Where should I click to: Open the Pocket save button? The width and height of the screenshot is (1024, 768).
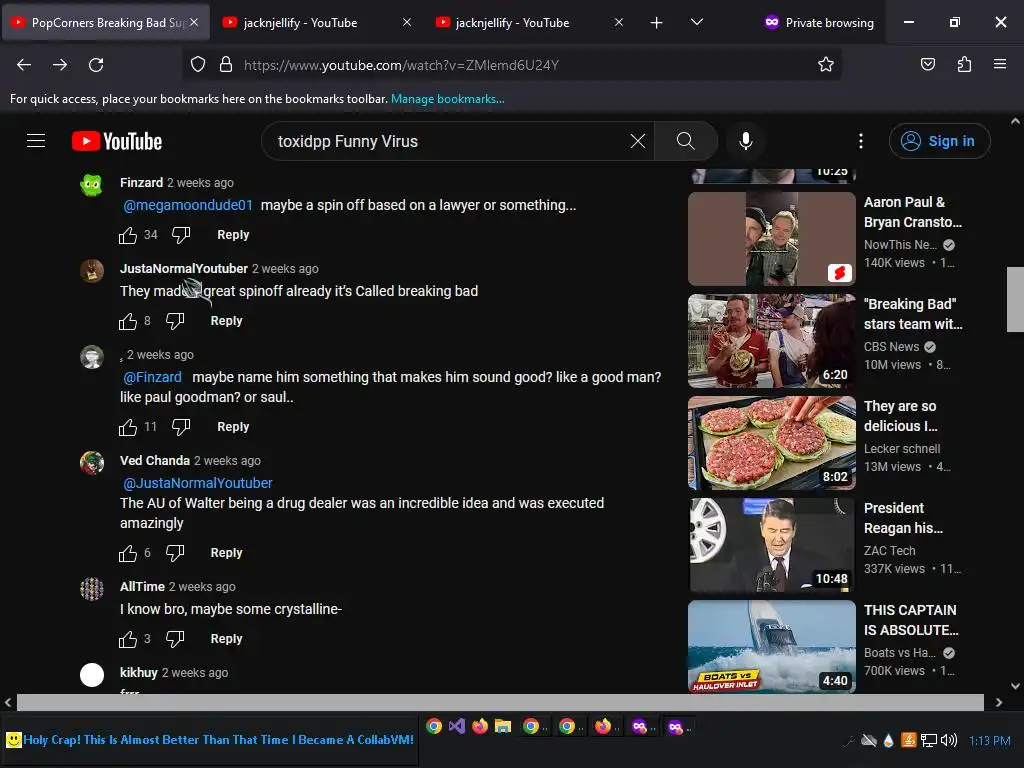pos(927,65)
